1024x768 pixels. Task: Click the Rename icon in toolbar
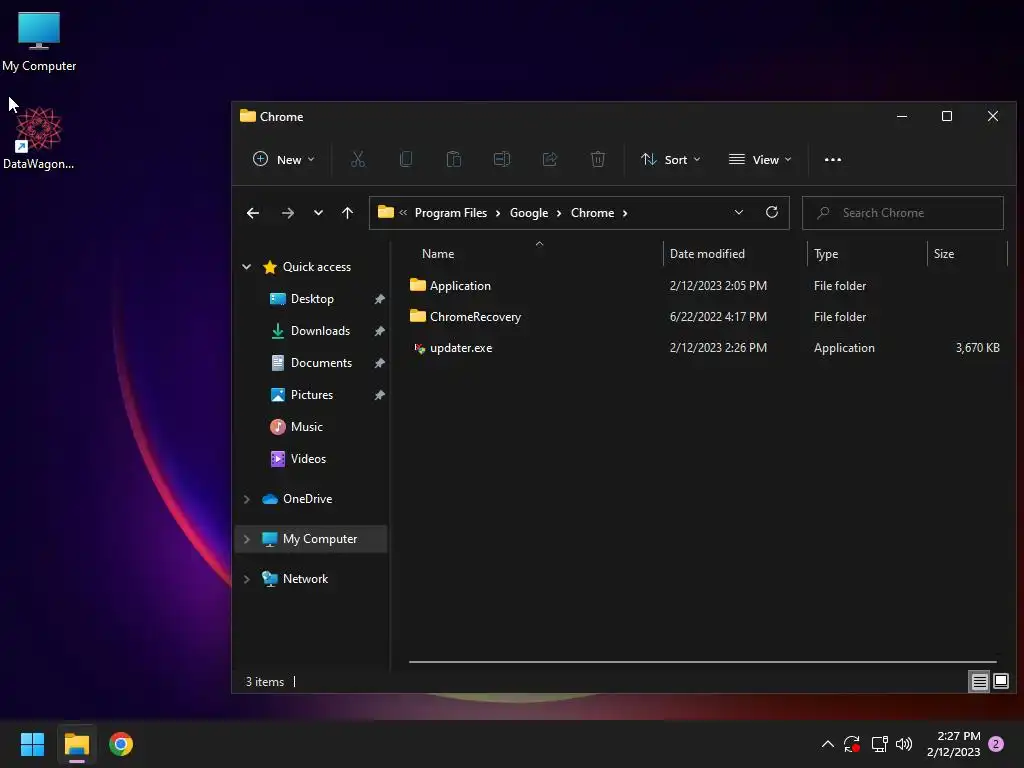(502, 159)
